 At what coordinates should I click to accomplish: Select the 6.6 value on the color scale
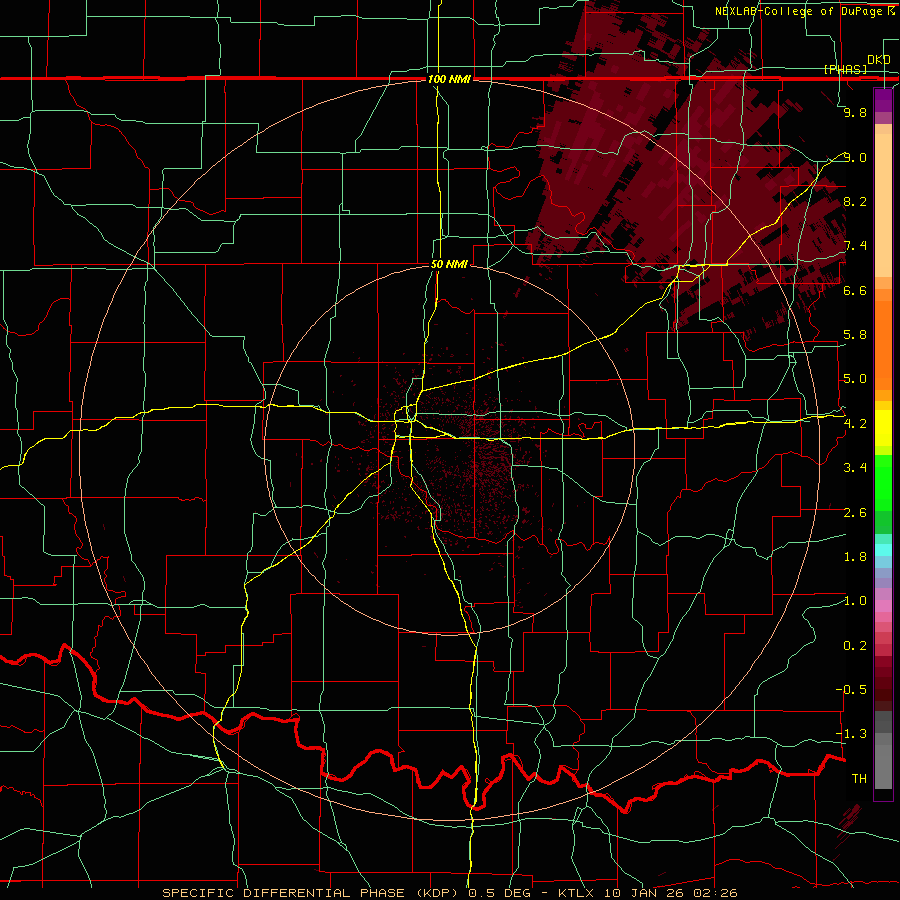tap(855, 290)
